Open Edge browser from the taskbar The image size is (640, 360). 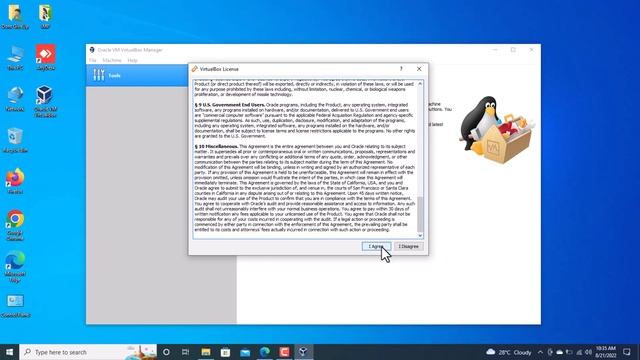[264, 352]
